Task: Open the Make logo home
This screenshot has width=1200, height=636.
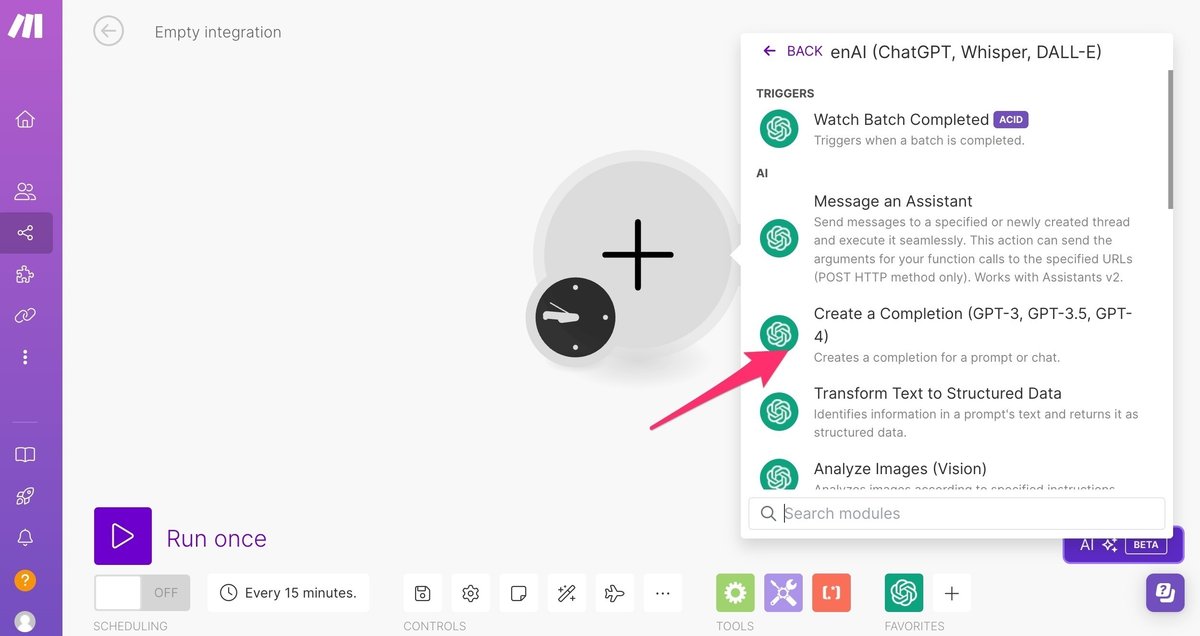Action: coord(26,26)
